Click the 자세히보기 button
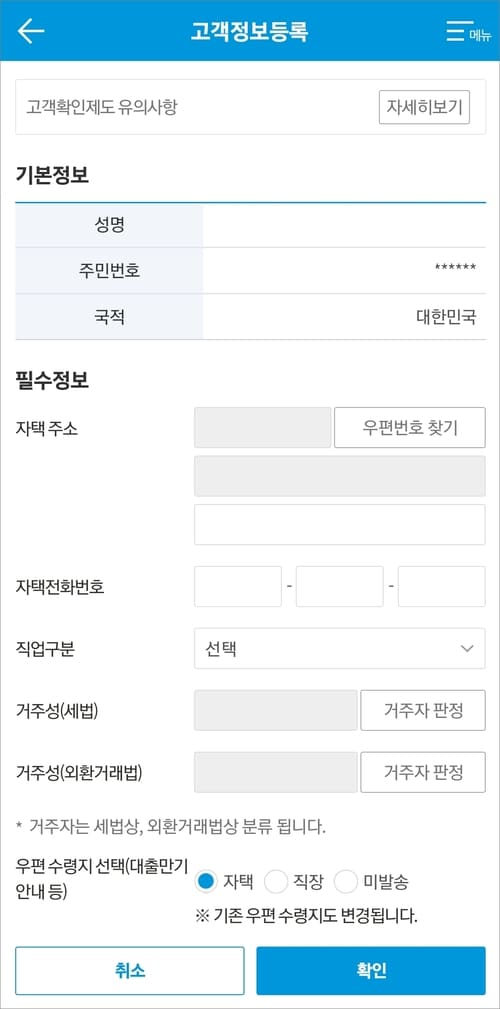Viewport: 500px width, 1009px height. click(424, 107)
